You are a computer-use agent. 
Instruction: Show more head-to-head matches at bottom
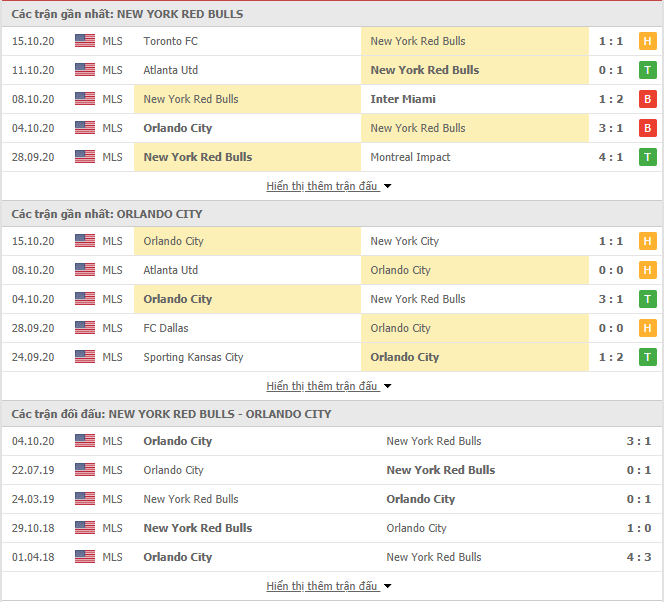point(328,586)
